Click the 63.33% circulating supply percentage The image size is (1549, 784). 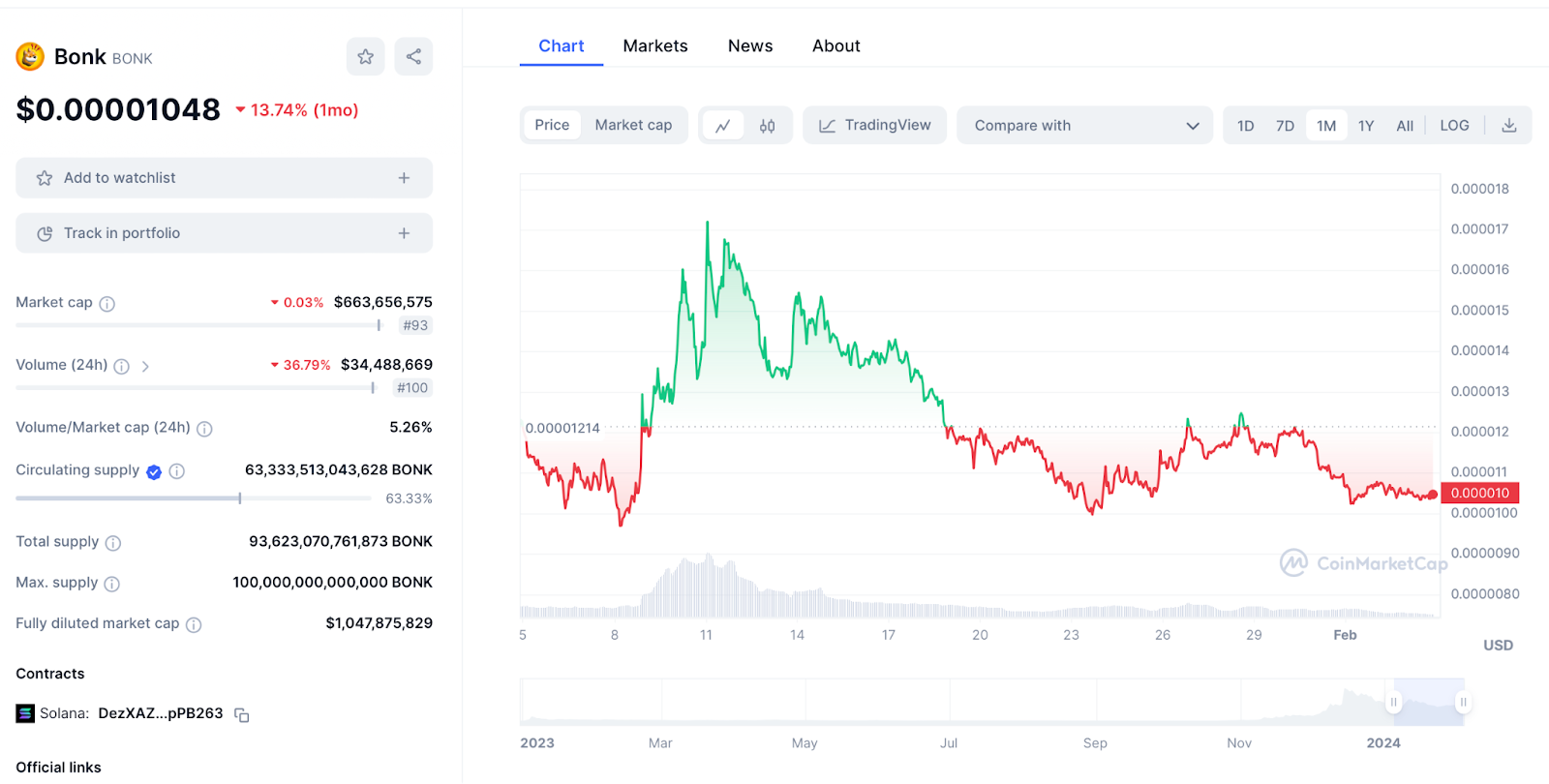click(x=409, y=499)
